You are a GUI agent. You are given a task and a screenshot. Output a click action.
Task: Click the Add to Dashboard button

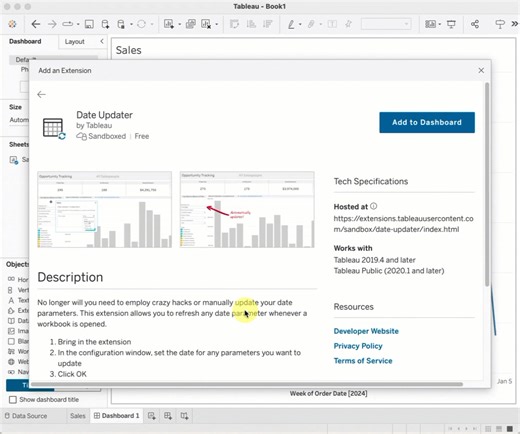[x=427, y=122]
